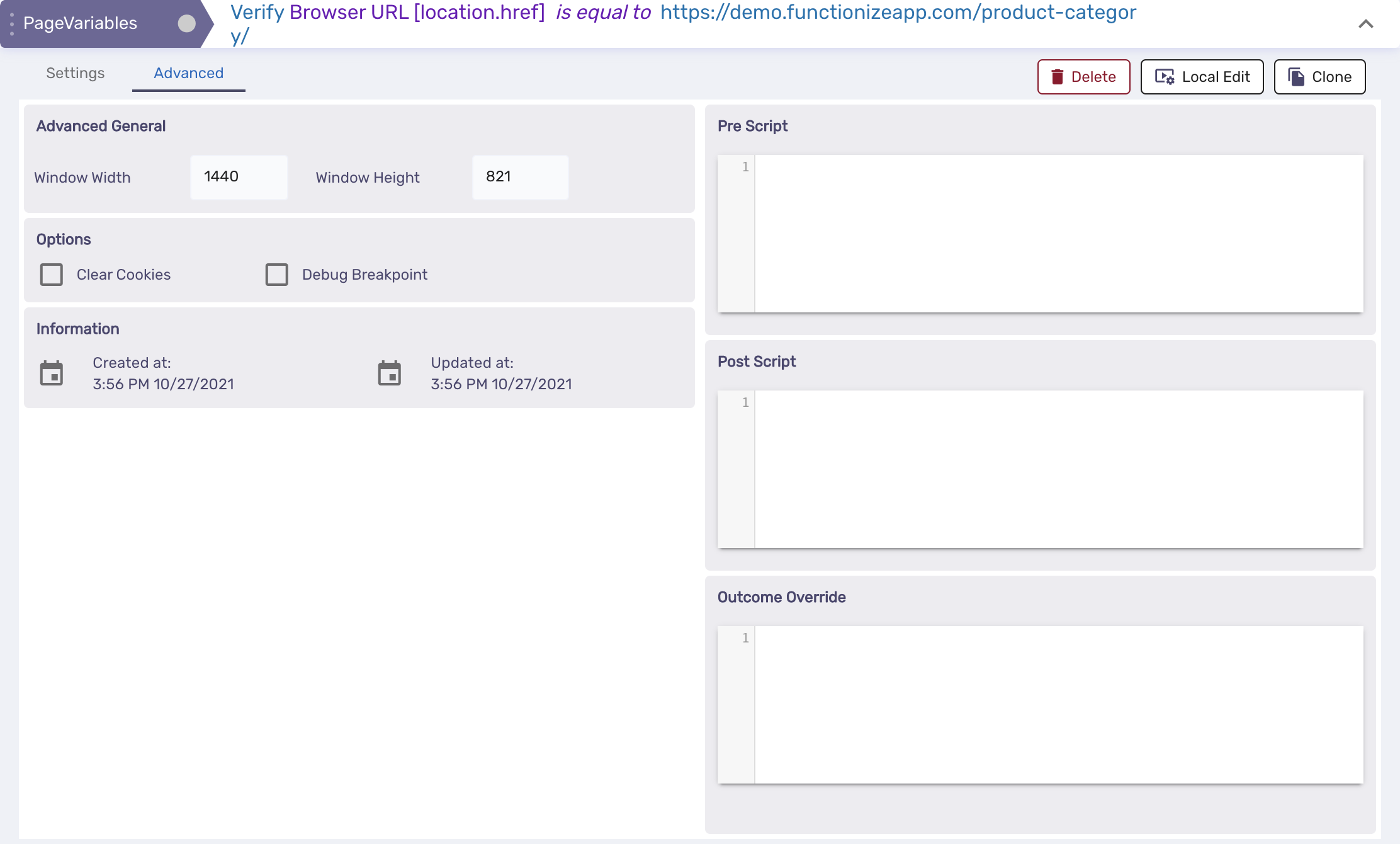Click the Window Width label

click(x=82, y=178)
